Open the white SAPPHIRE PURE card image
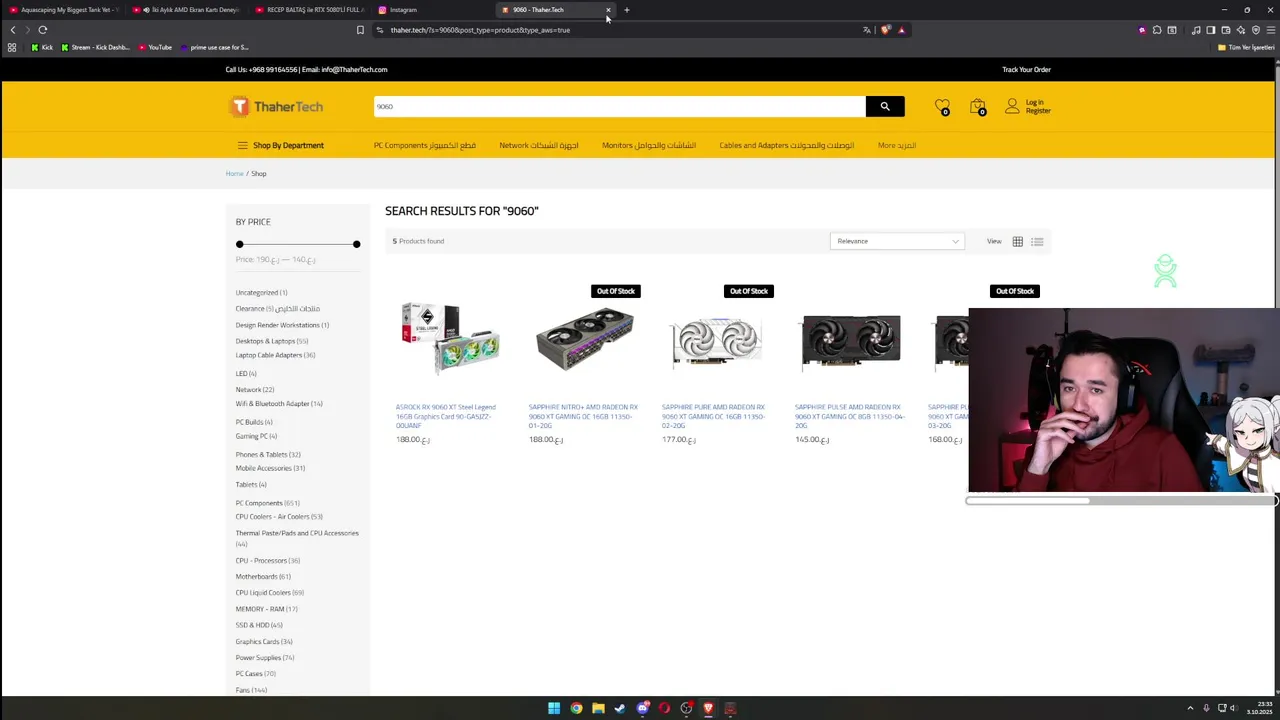Viewport: 1280px width, 720px height. (x=716, y=340)
